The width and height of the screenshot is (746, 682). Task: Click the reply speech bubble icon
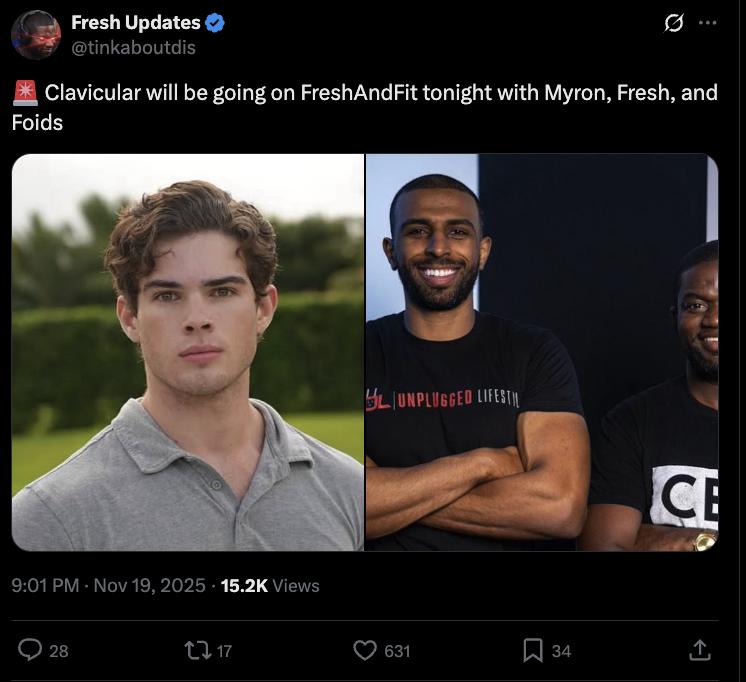(x=31, y=651)
